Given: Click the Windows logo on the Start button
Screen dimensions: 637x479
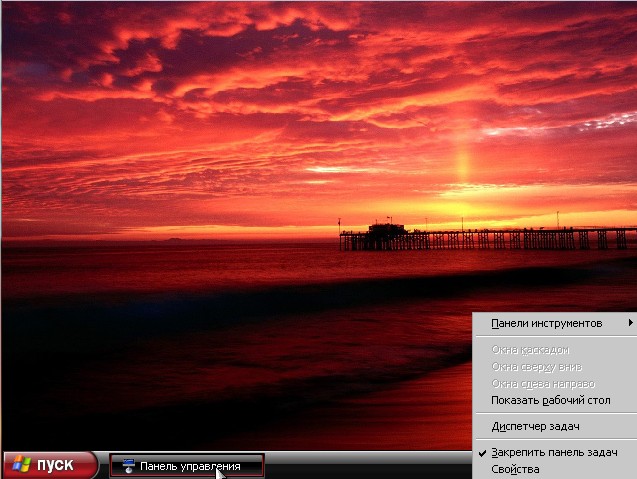Looking at the screenshot, I should click(20, 465).
